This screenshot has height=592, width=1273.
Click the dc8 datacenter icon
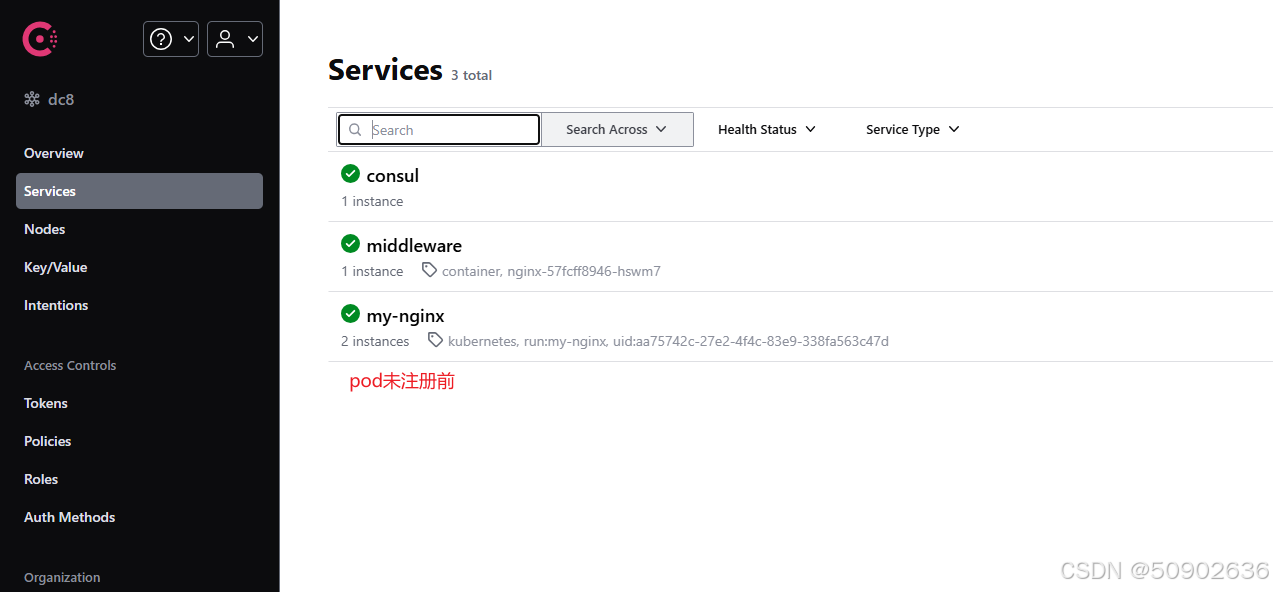[32, 100]
